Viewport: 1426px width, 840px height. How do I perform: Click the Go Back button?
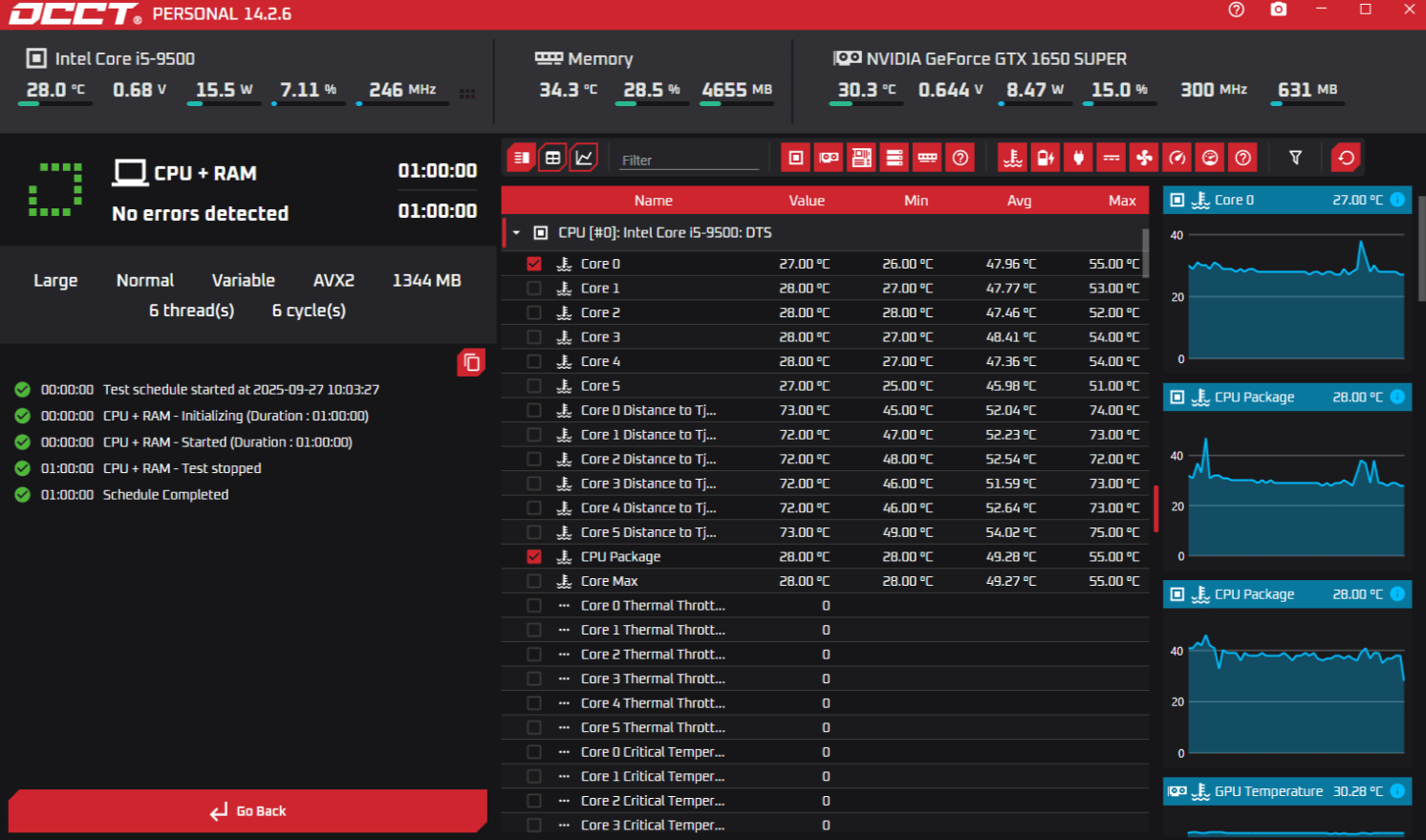[x=248, y=811]
